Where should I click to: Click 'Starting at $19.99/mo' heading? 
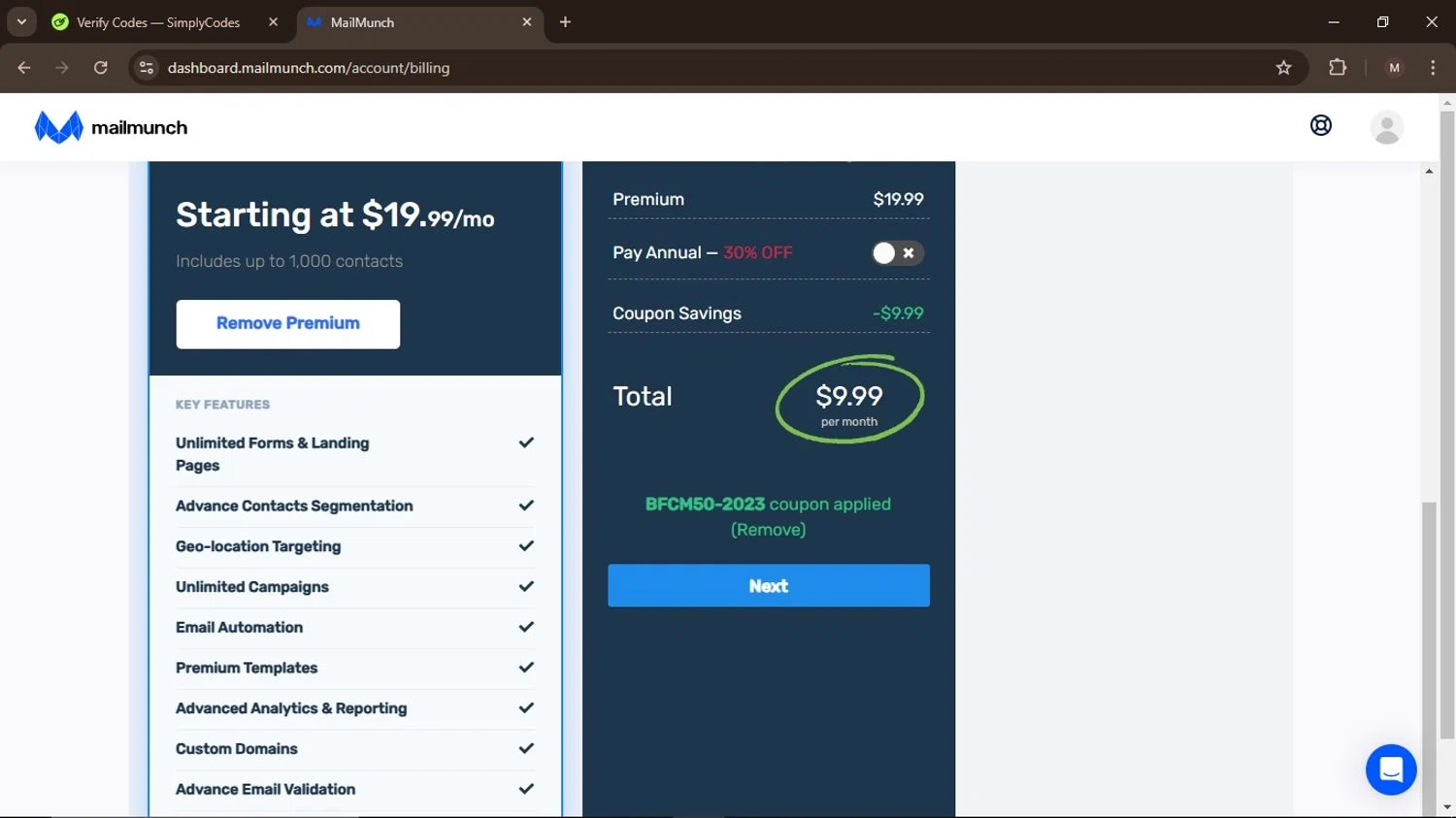[335, 214]
